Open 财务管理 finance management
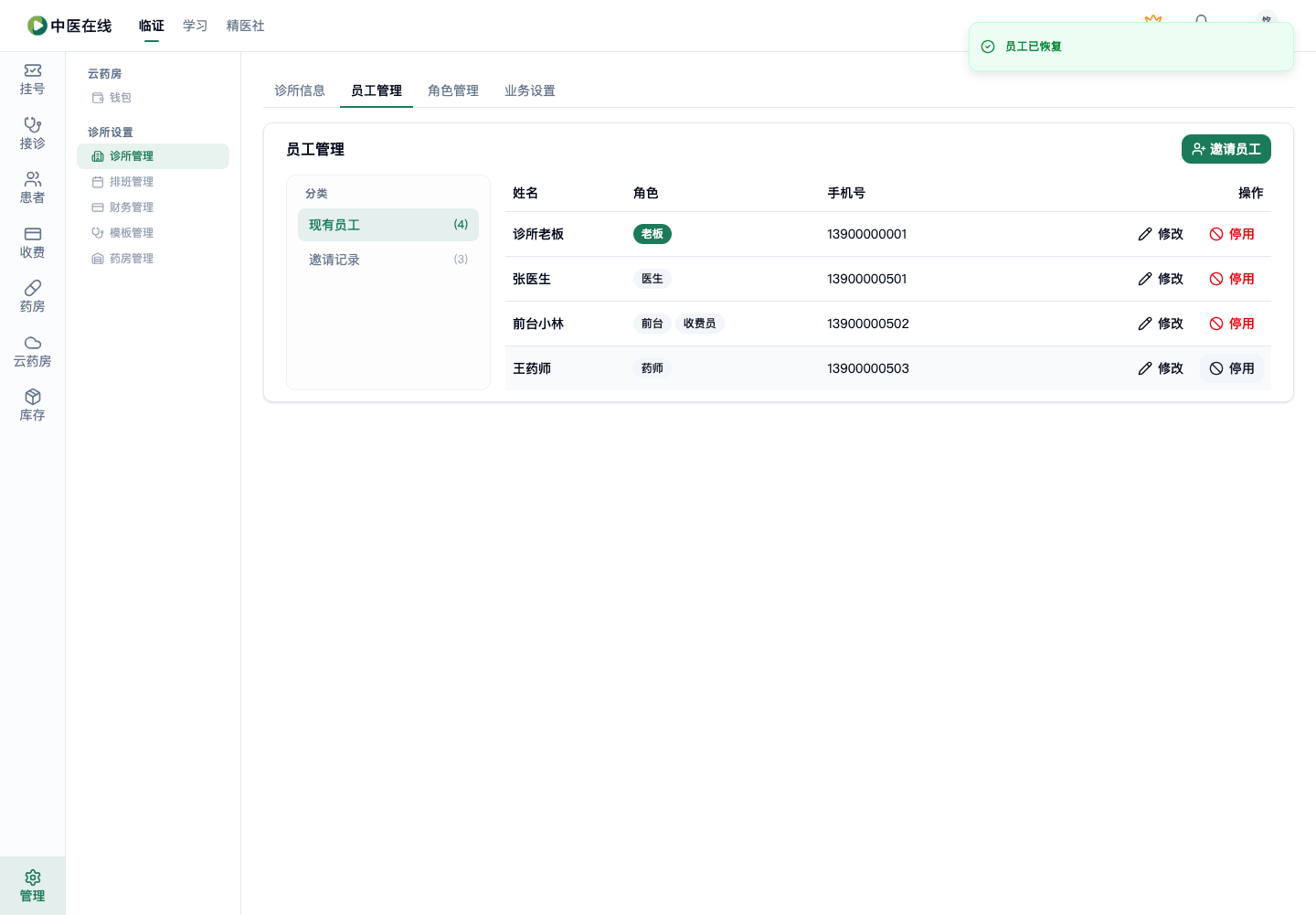Screen dimensions: 1316x915 tap(153, 207)
